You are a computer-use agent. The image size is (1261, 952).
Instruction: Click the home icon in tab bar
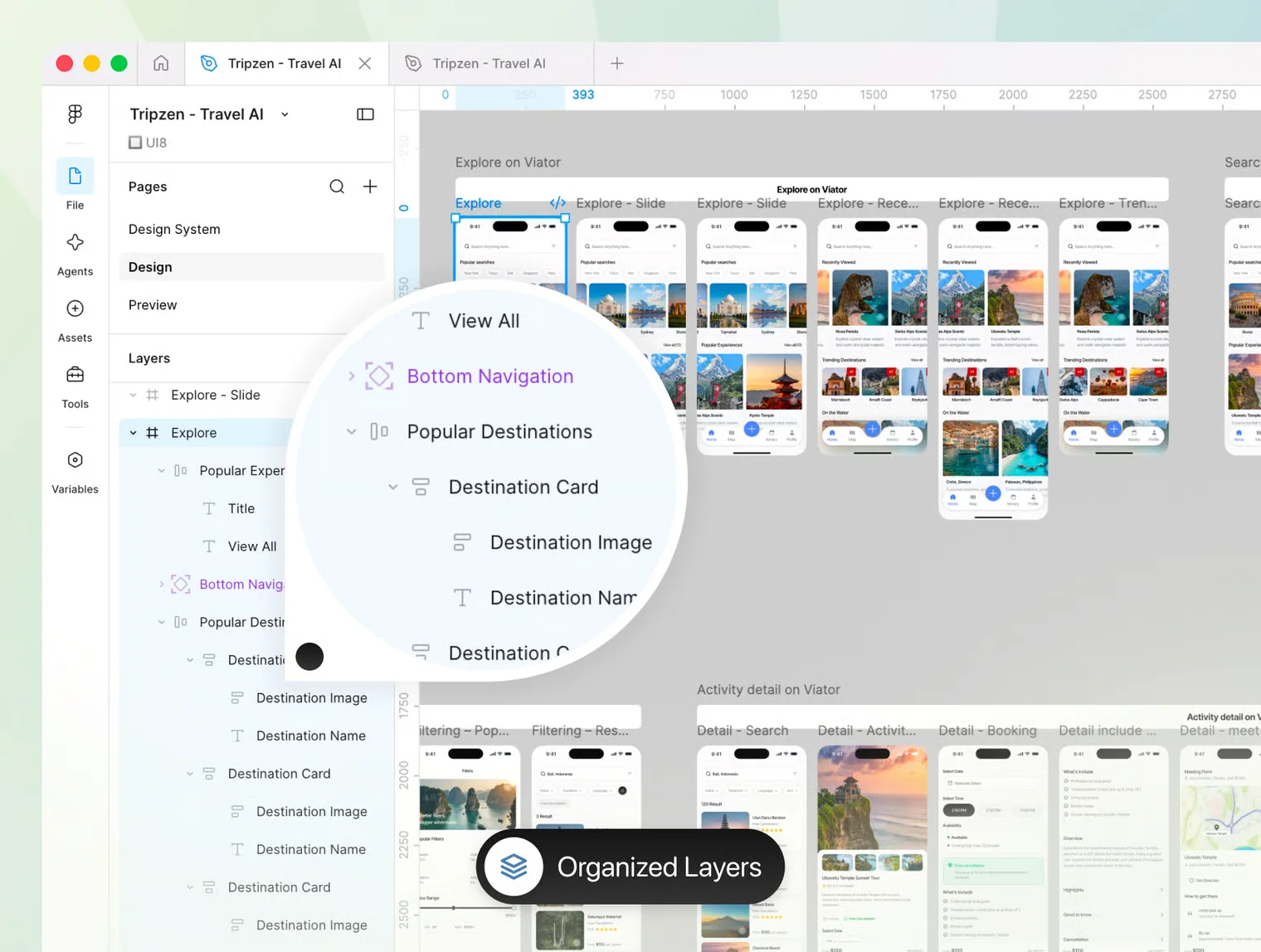161,63
